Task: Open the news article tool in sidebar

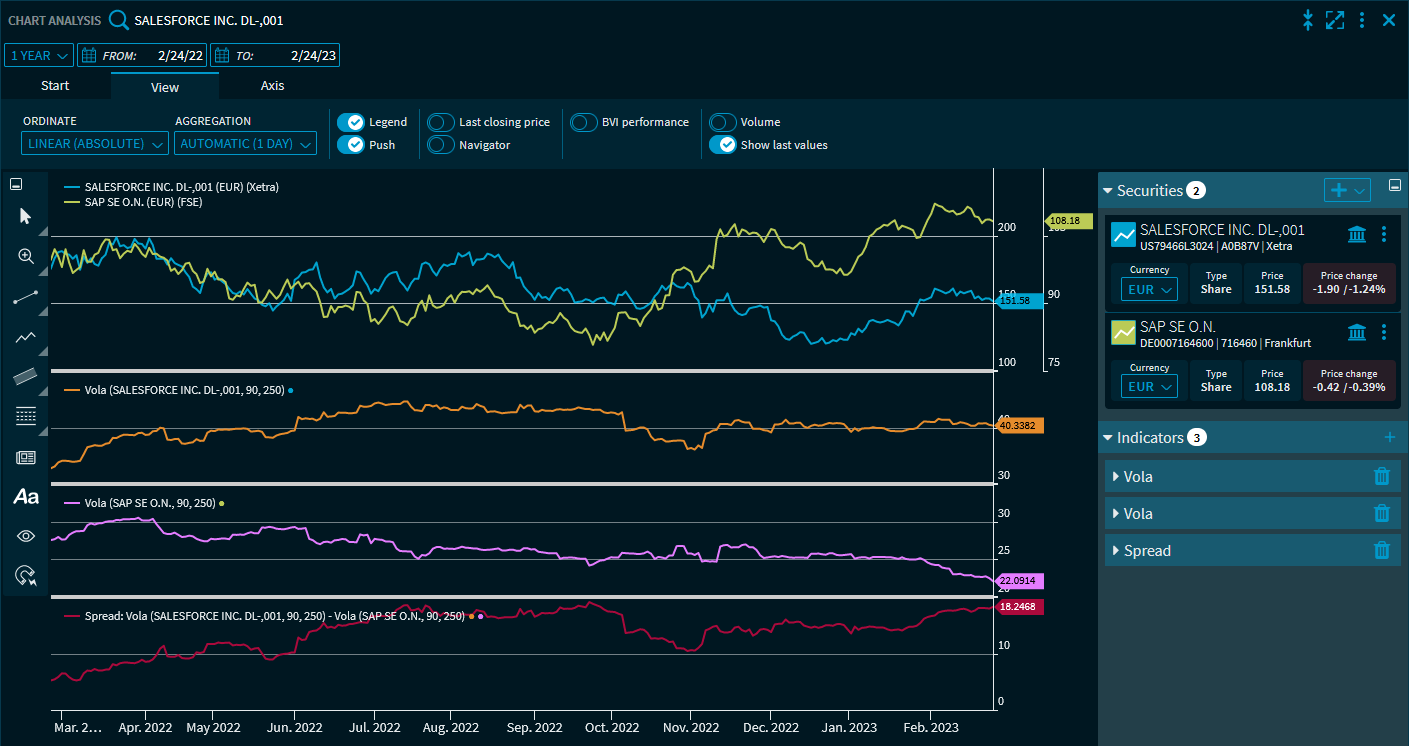Action: [x=26, y=457]
